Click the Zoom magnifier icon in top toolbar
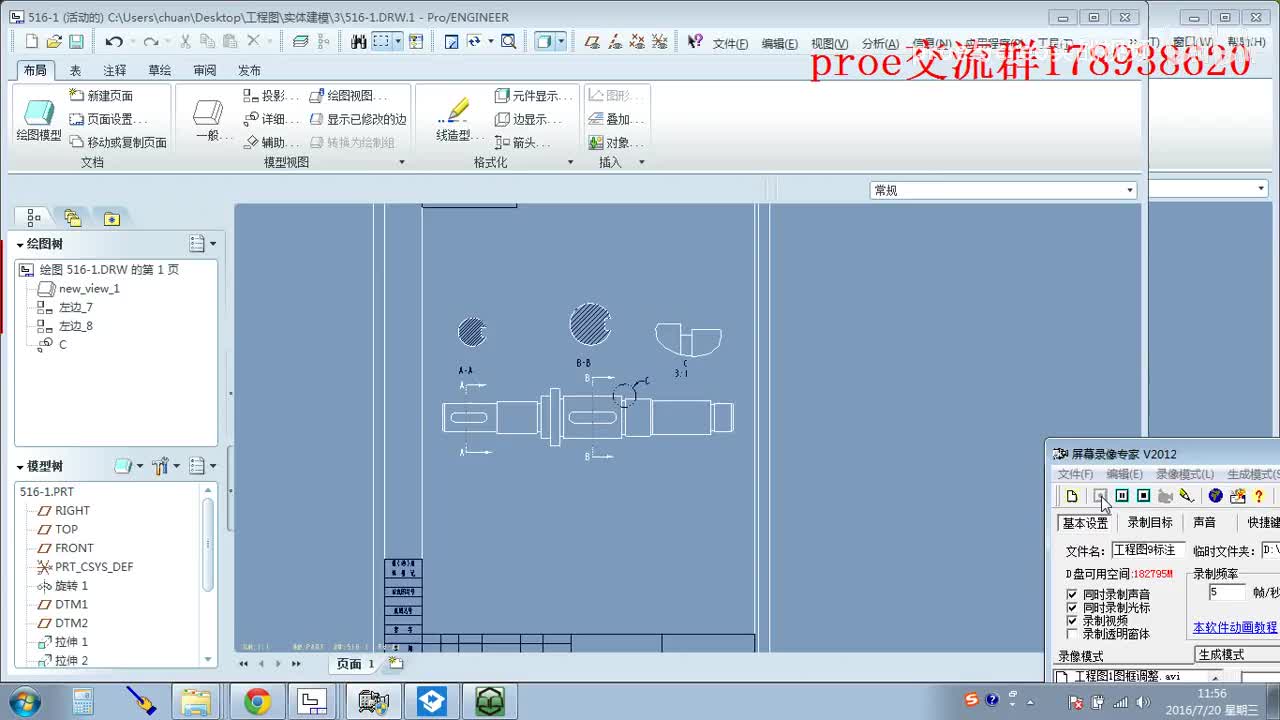Viewport: 1280px width, 720px height. 509,41
